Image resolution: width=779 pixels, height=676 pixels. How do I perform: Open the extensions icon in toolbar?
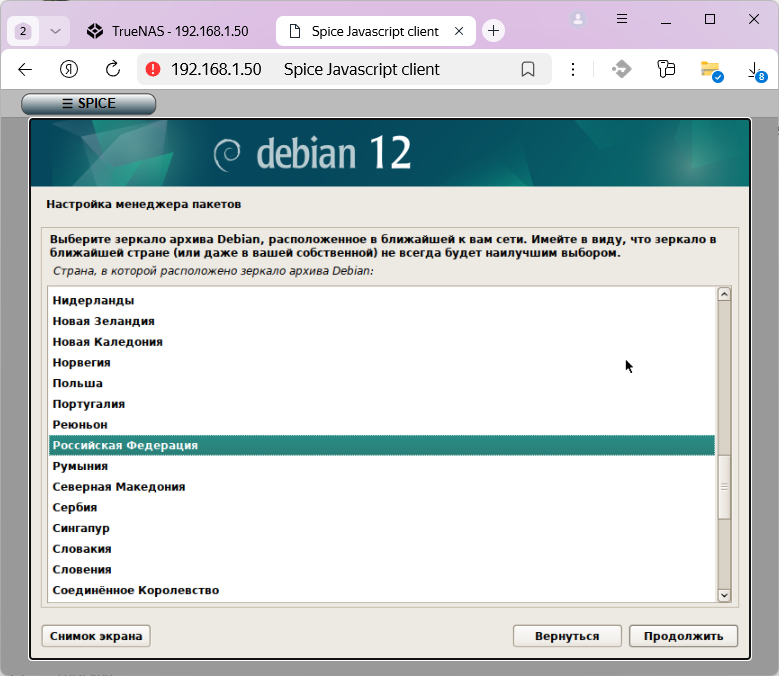(666, 69)
